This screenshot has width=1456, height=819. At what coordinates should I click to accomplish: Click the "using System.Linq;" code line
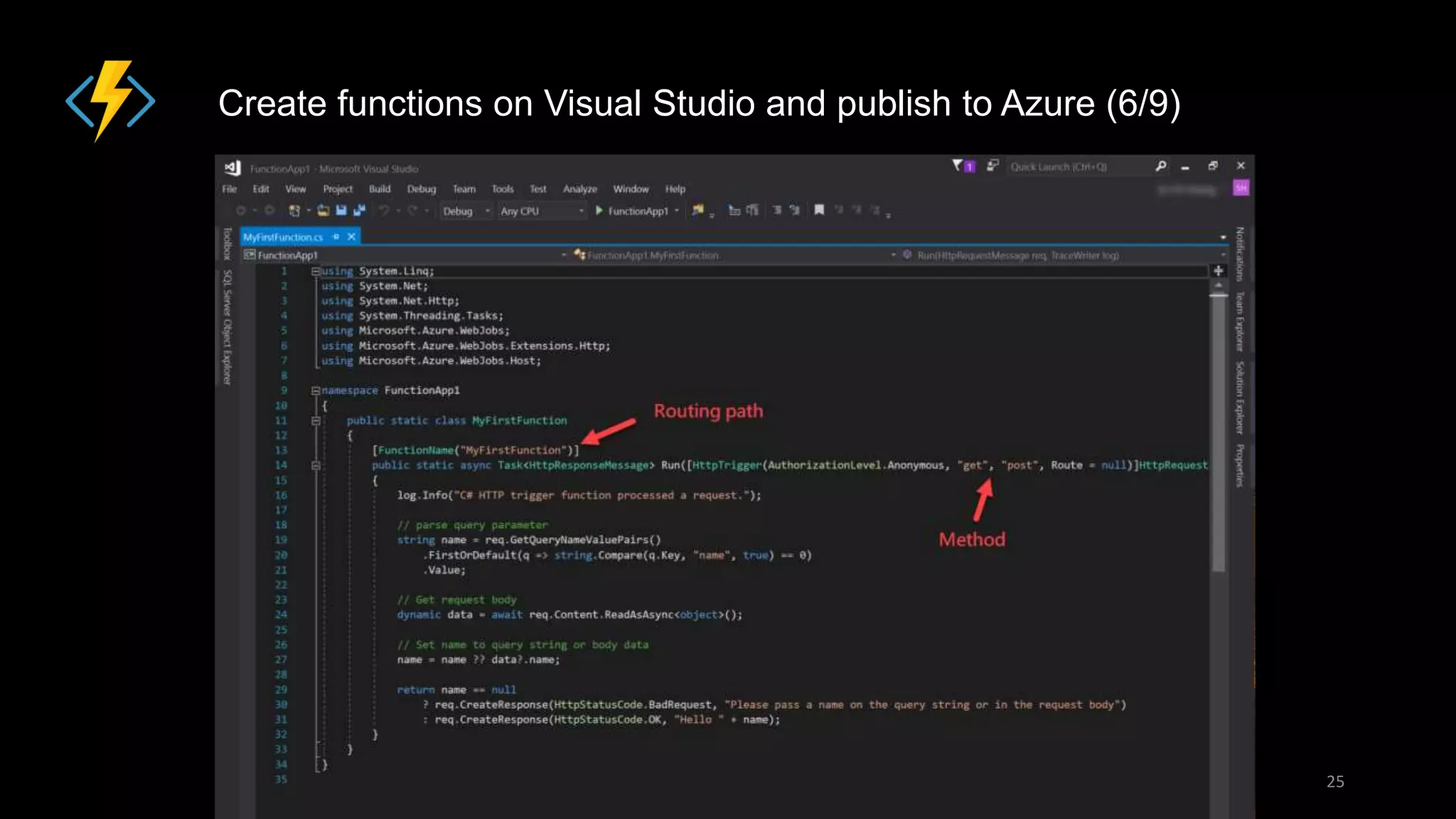point(378,272)
